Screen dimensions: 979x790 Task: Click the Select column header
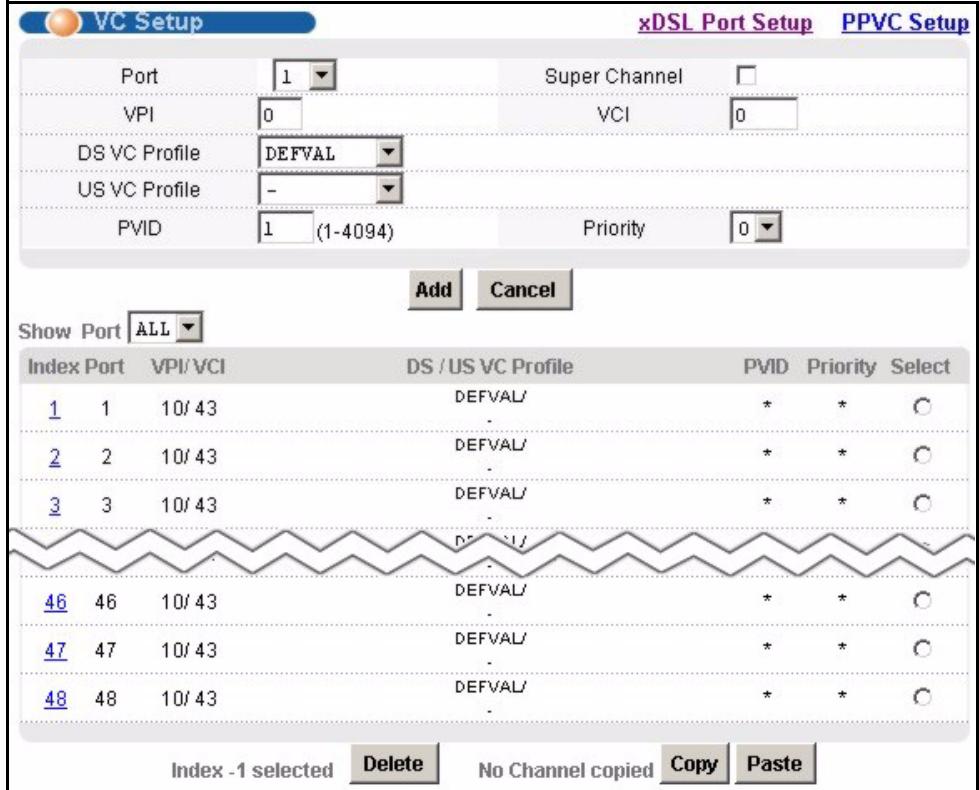(920, 367)
